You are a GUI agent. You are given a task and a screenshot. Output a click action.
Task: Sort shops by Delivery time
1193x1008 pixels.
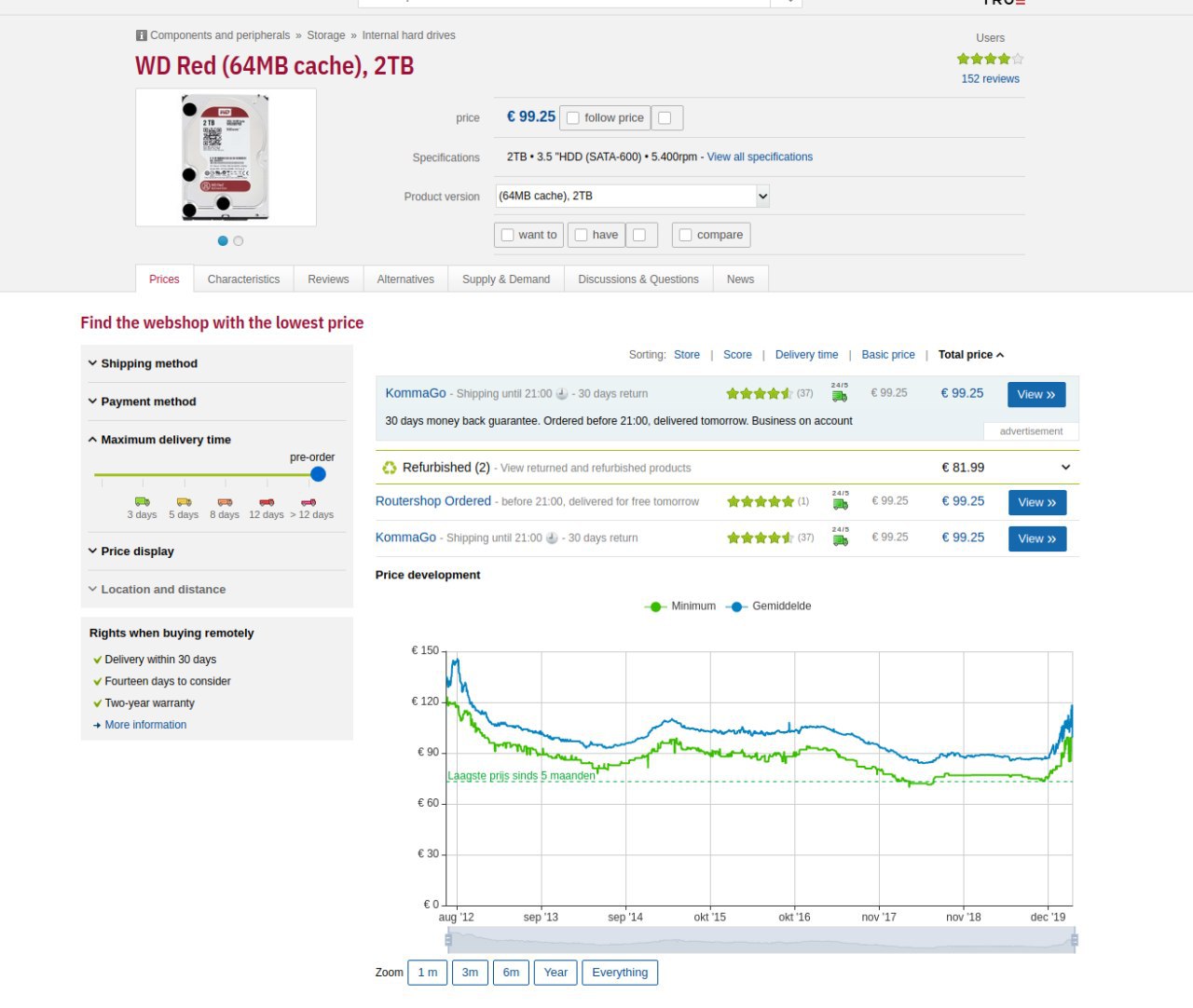pos(807,355)
